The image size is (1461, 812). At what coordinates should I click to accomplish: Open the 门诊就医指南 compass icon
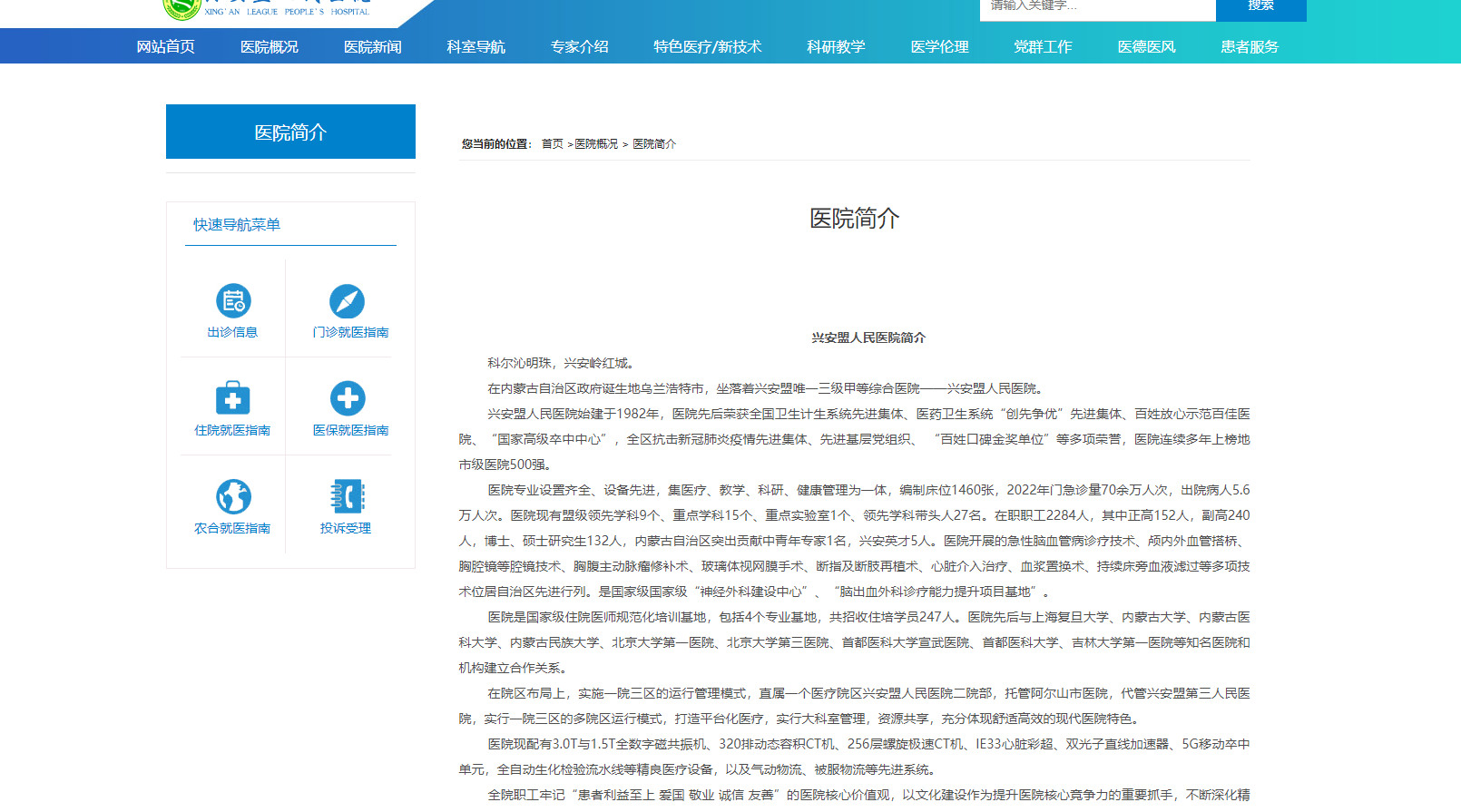347,301
